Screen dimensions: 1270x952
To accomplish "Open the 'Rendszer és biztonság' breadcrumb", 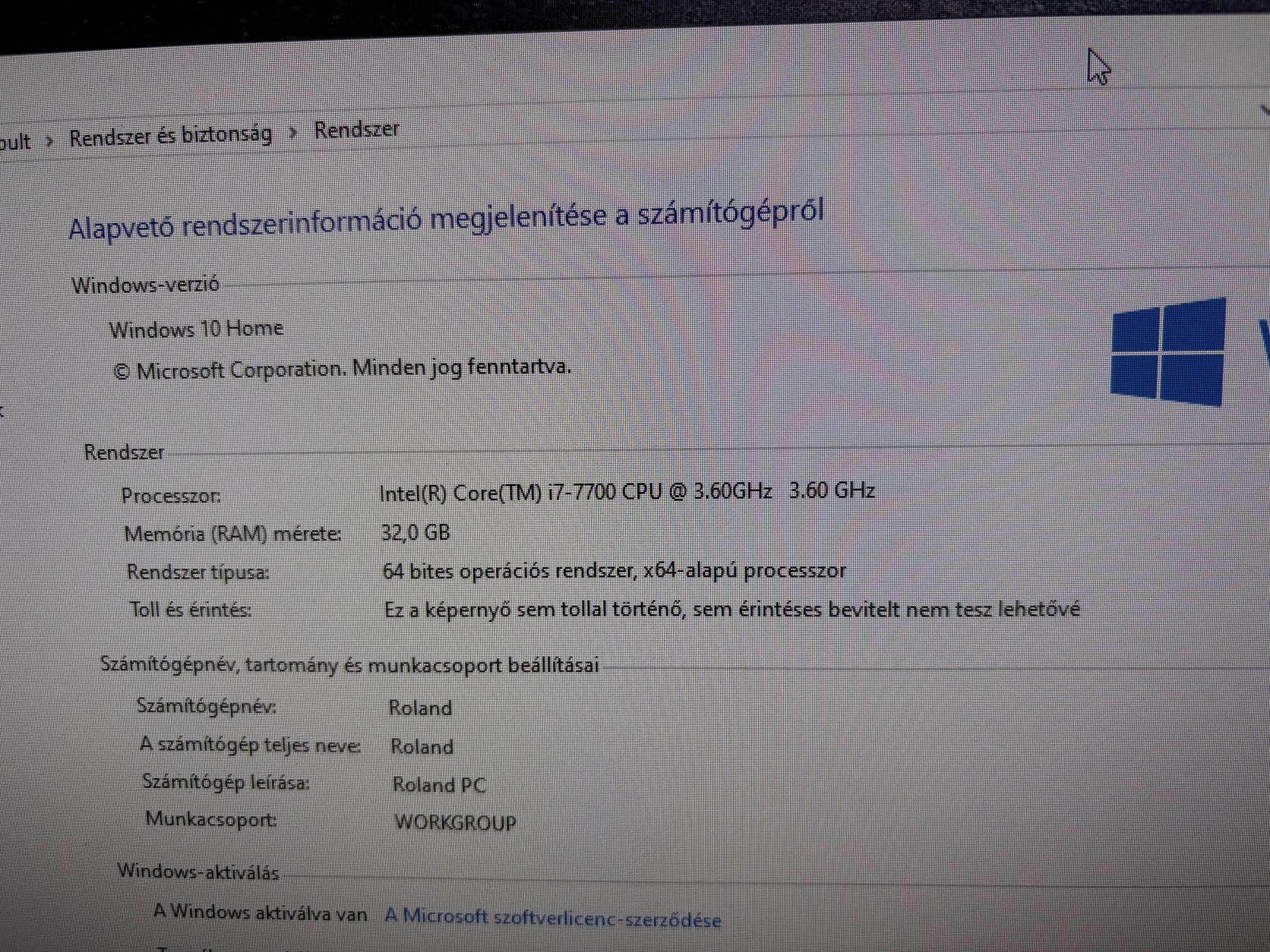I will pyautogui.click(x=170, y=136).
